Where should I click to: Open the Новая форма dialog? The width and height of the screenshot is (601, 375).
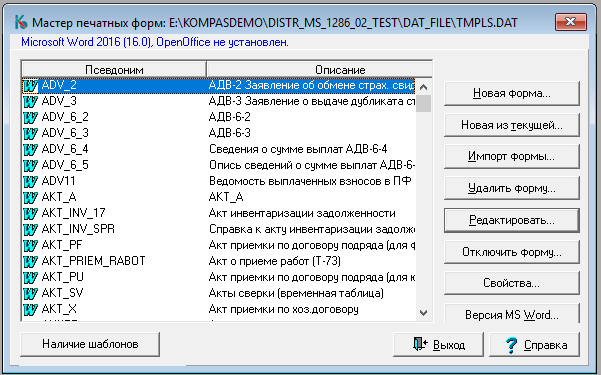click(x=512, y=93)
